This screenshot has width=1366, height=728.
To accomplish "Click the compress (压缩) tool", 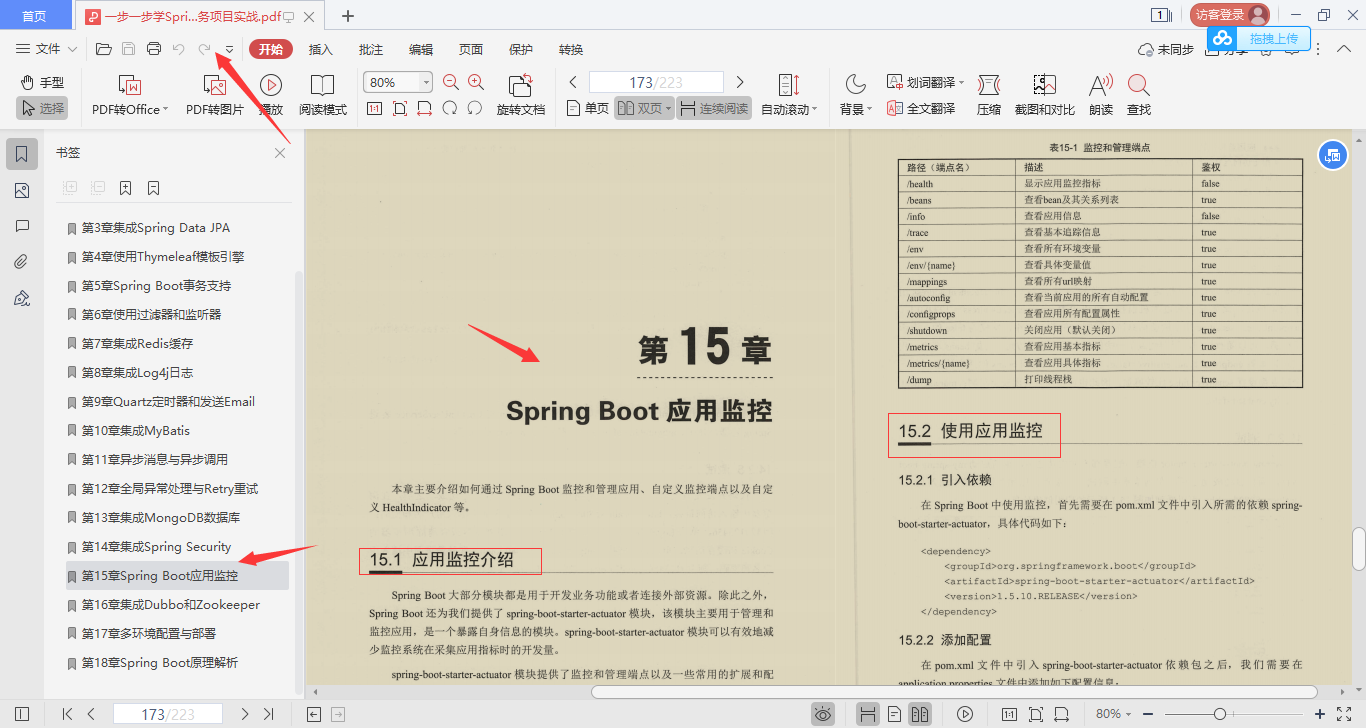I will pyautogui.click(x=989, y=96).
